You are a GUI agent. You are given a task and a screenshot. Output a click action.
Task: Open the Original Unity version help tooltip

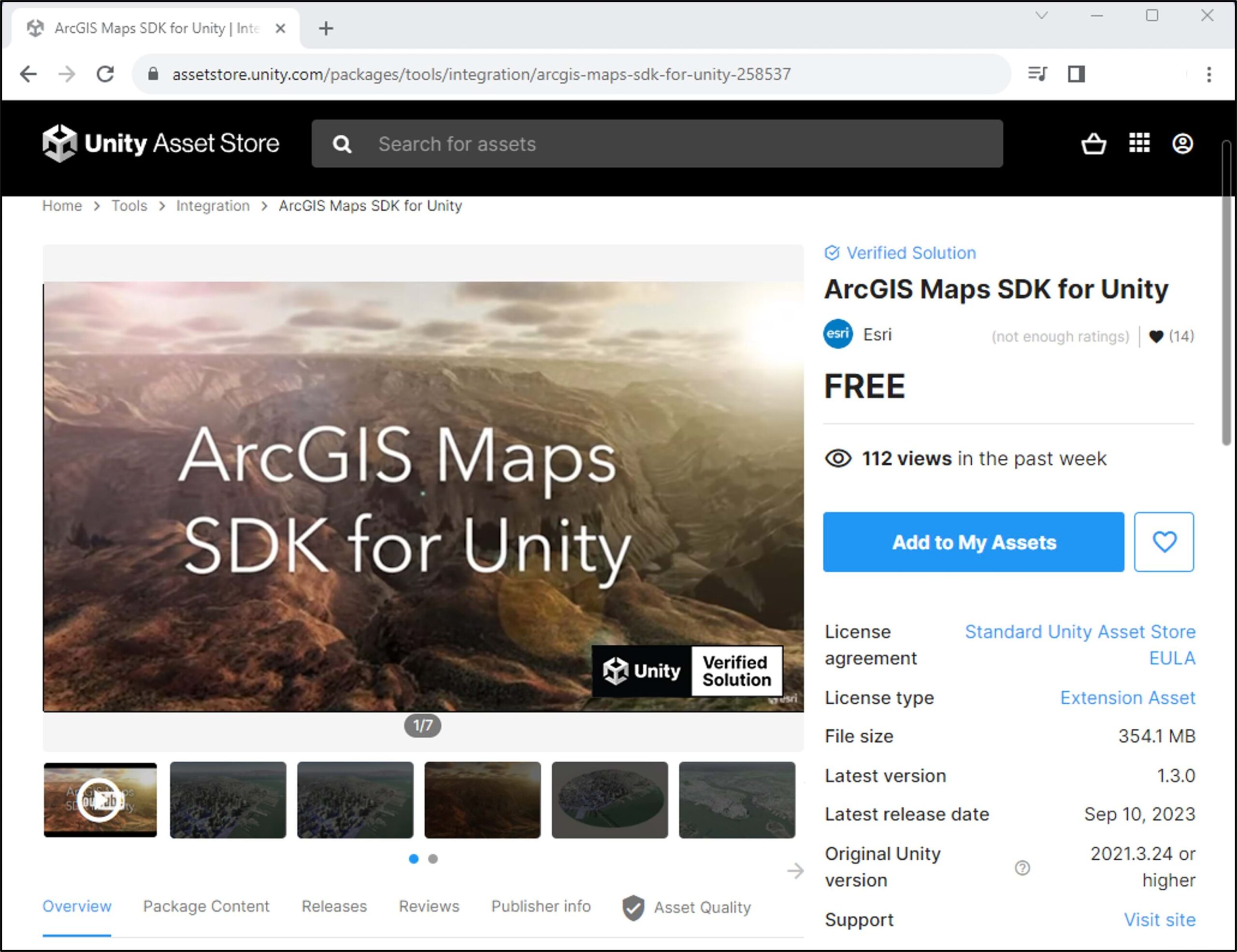(1022, 868)
